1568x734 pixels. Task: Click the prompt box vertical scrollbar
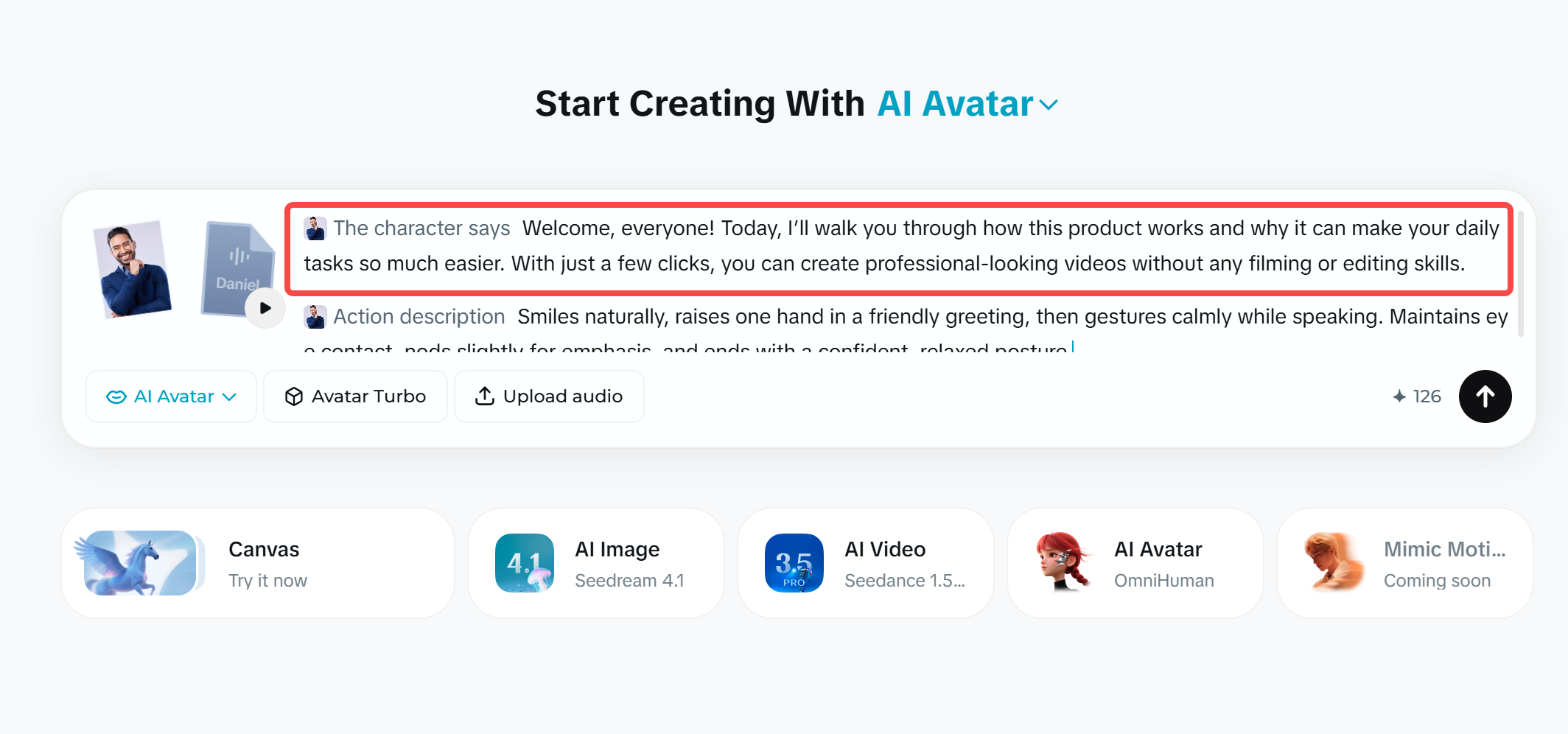1521,274
